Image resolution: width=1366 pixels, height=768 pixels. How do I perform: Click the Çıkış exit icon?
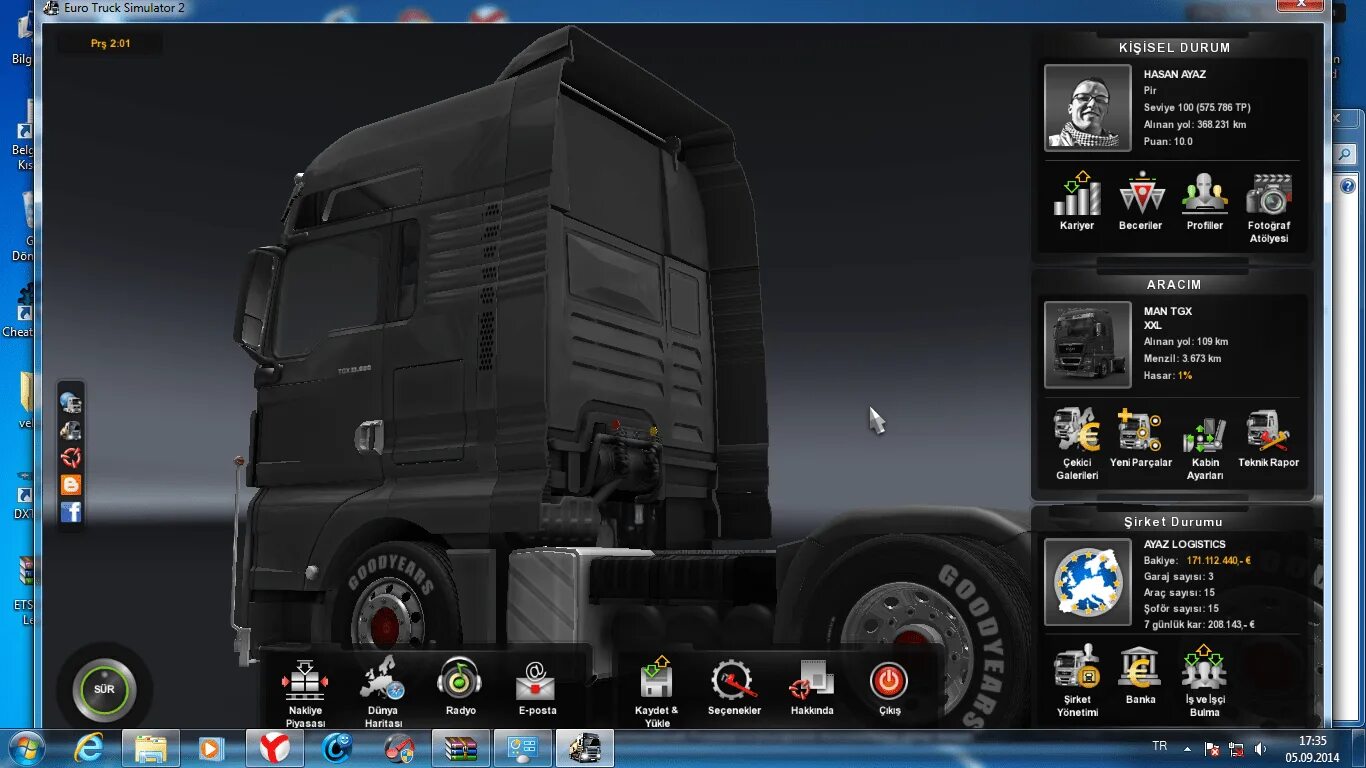(x=889, y=681)
